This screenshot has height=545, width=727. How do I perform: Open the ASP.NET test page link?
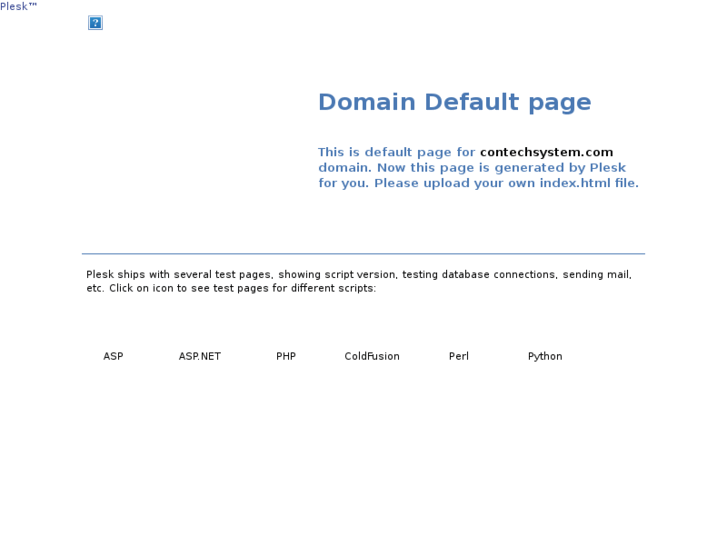[200, 356]
